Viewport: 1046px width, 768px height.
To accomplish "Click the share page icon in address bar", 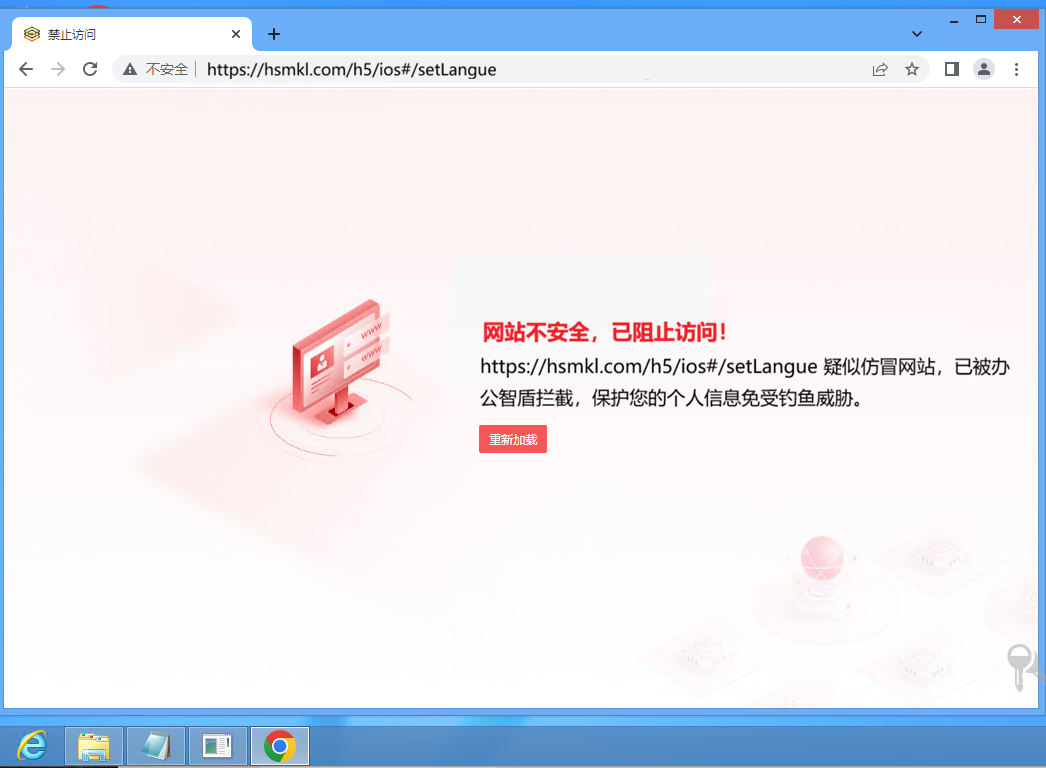I will (x=880, y=69).
